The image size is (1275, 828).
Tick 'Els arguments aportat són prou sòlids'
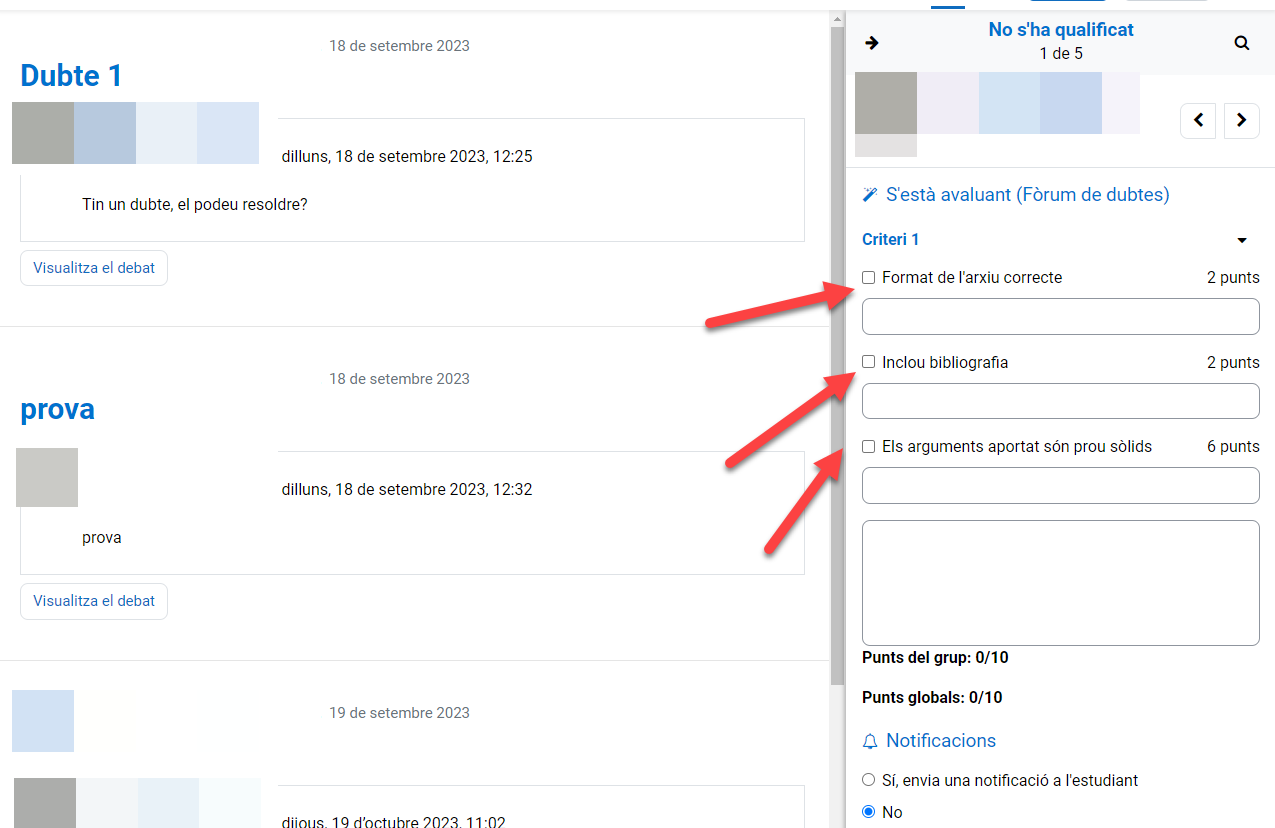tap(869, 447)
